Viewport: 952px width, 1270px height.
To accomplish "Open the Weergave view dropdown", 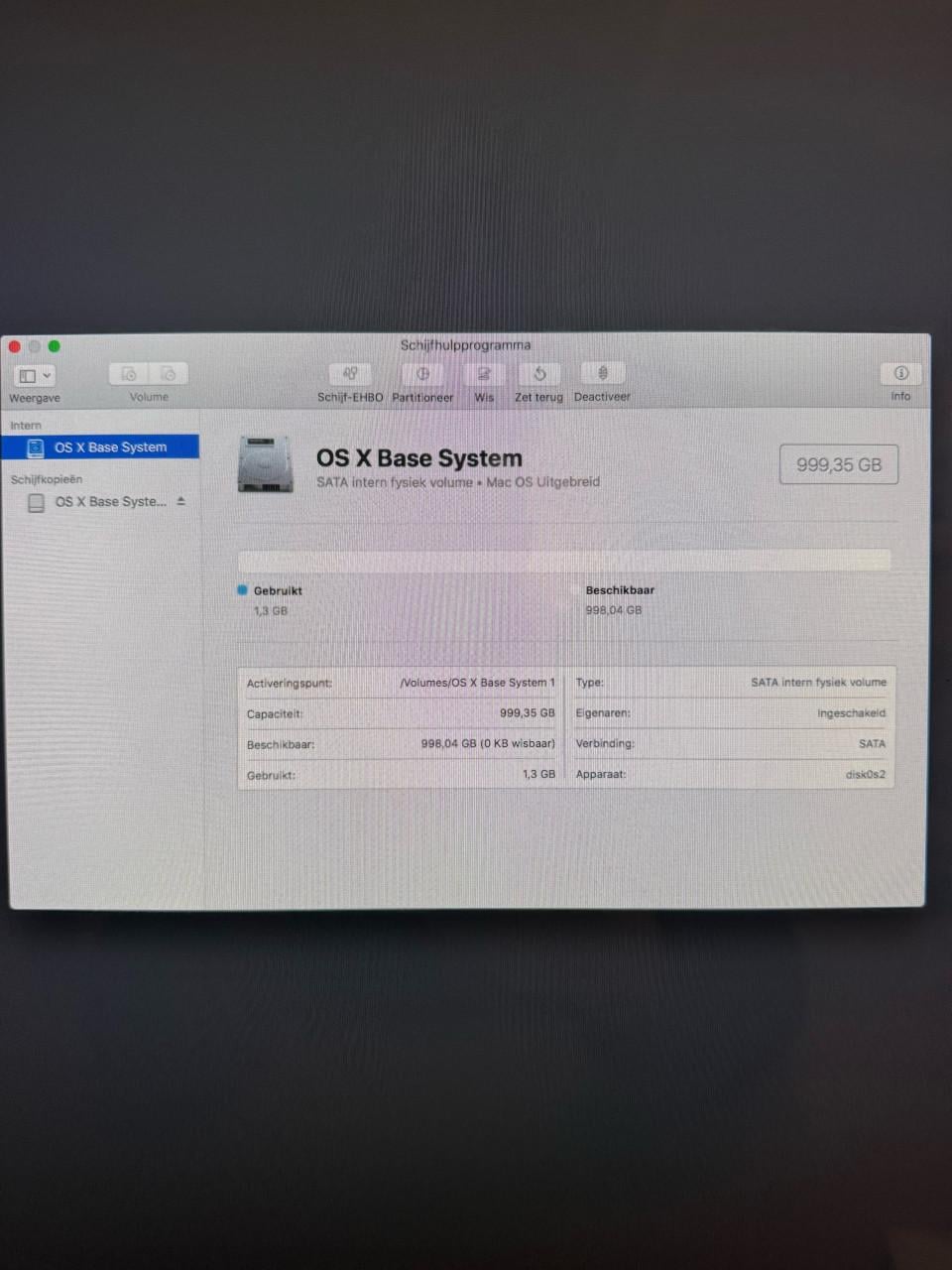I will 33,375.
